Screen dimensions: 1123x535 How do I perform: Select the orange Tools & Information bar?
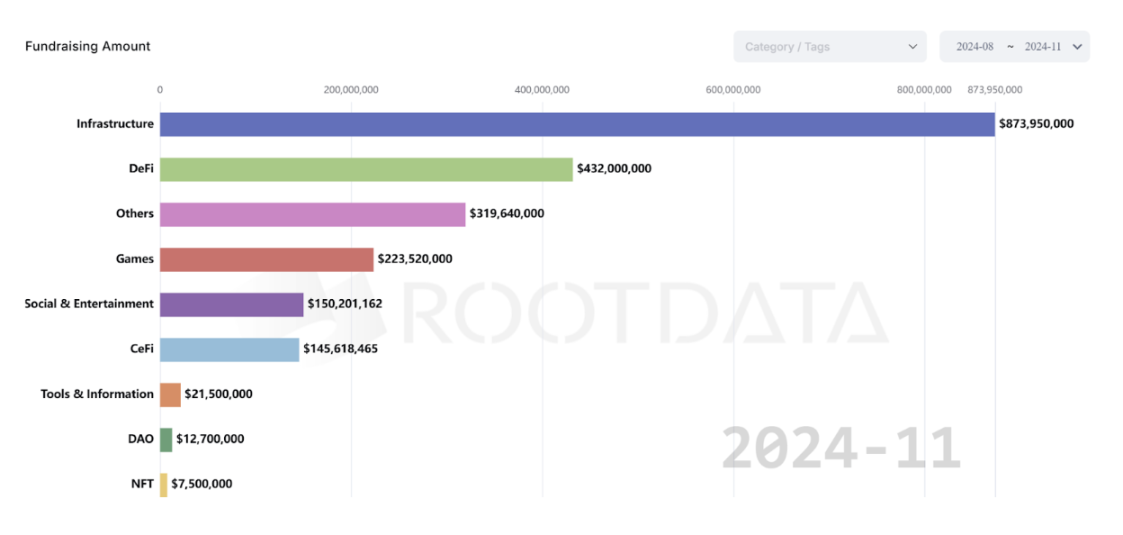pos(170,394)
